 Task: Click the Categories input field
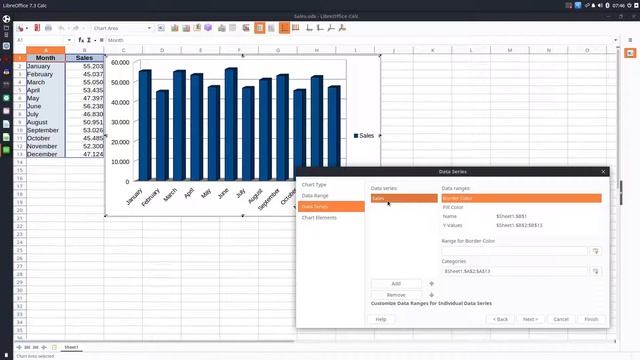point(514,271)
